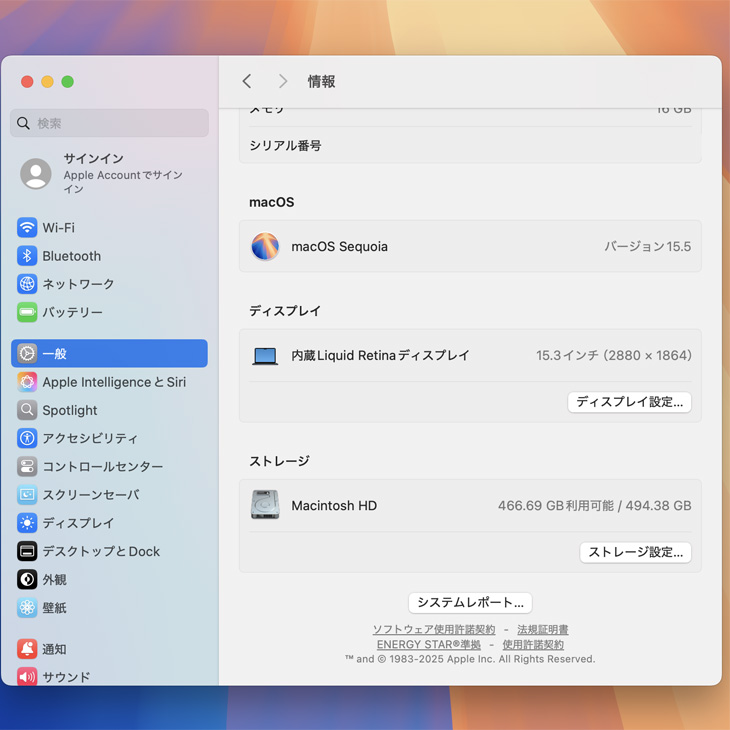Zoom the window with green button

point(68,81)
